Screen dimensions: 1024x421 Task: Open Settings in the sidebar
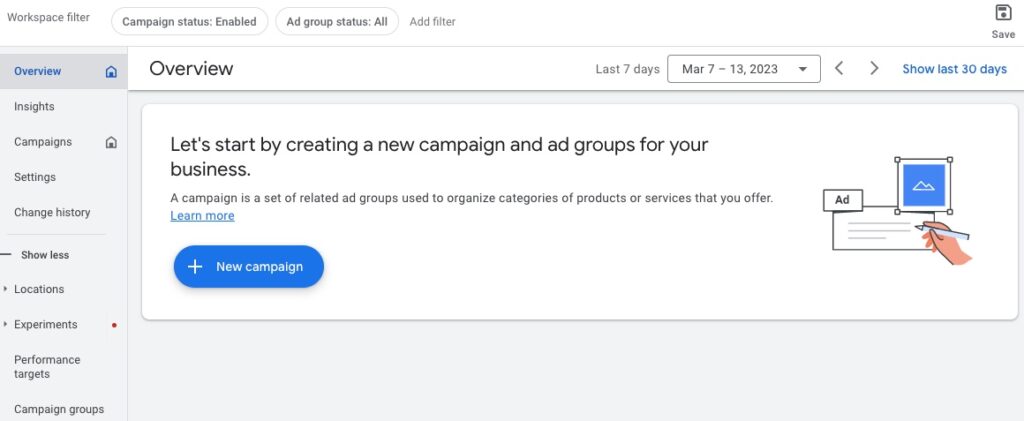(35, 177)
